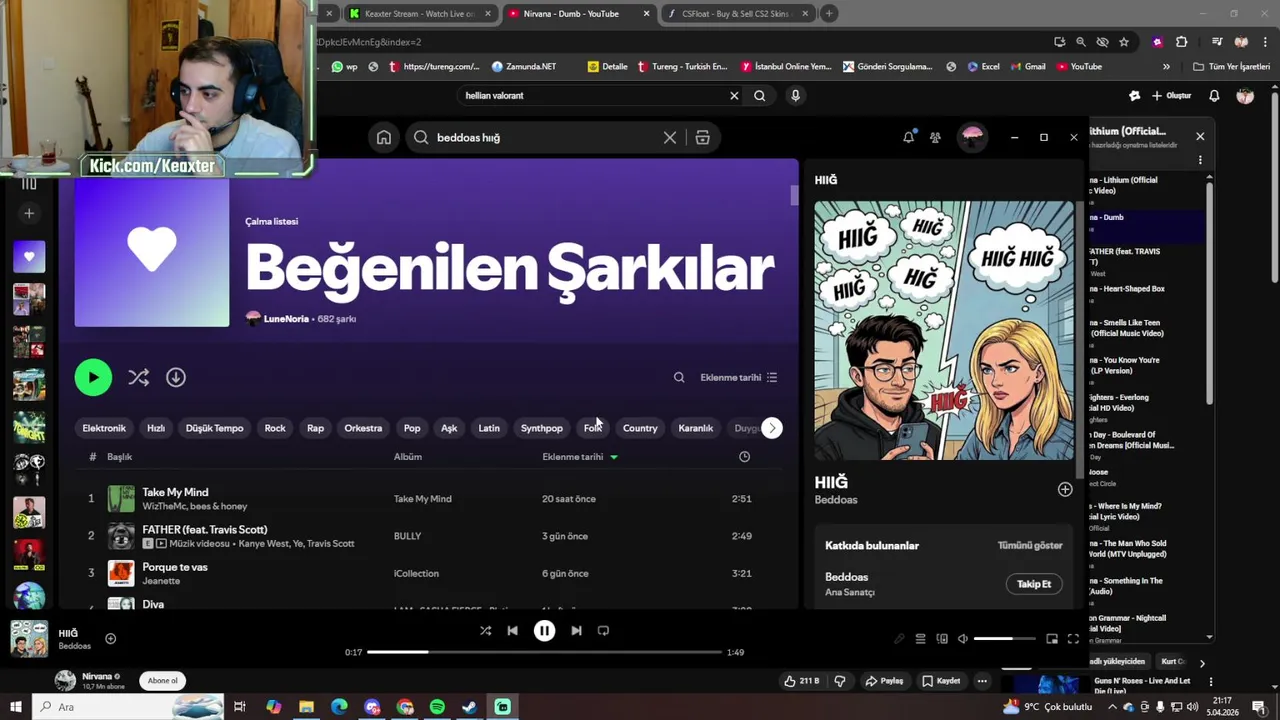Sort by duration clock column icon

point(744,457)
